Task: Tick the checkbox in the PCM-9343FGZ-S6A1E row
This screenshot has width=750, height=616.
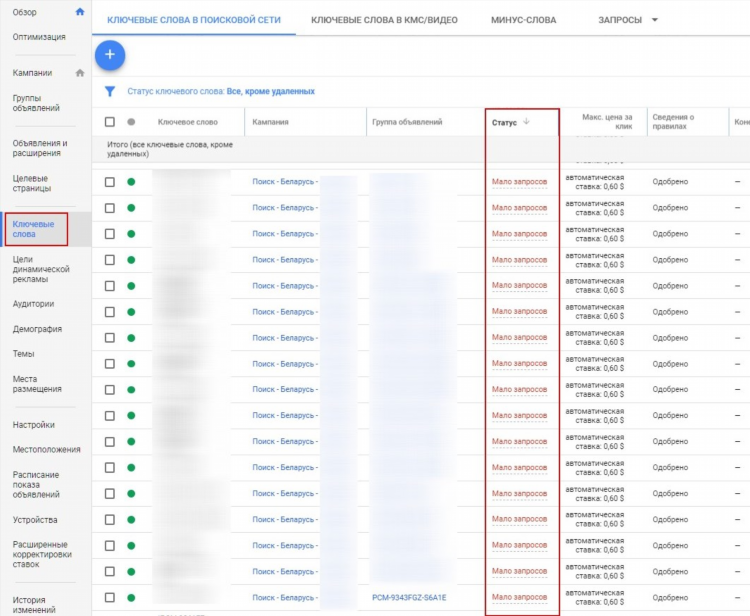Action: point(110,597)
